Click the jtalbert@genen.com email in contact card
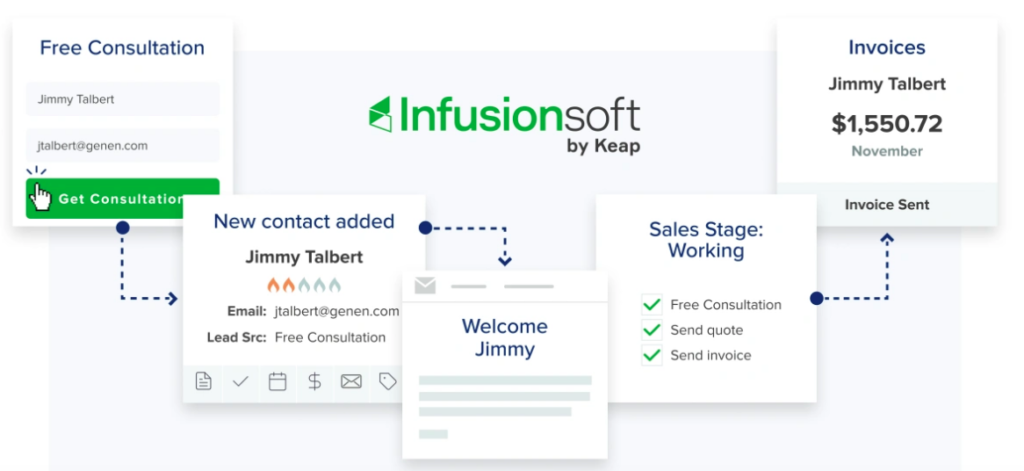Viewport: 1024px width, 471px height. [336, 311]
